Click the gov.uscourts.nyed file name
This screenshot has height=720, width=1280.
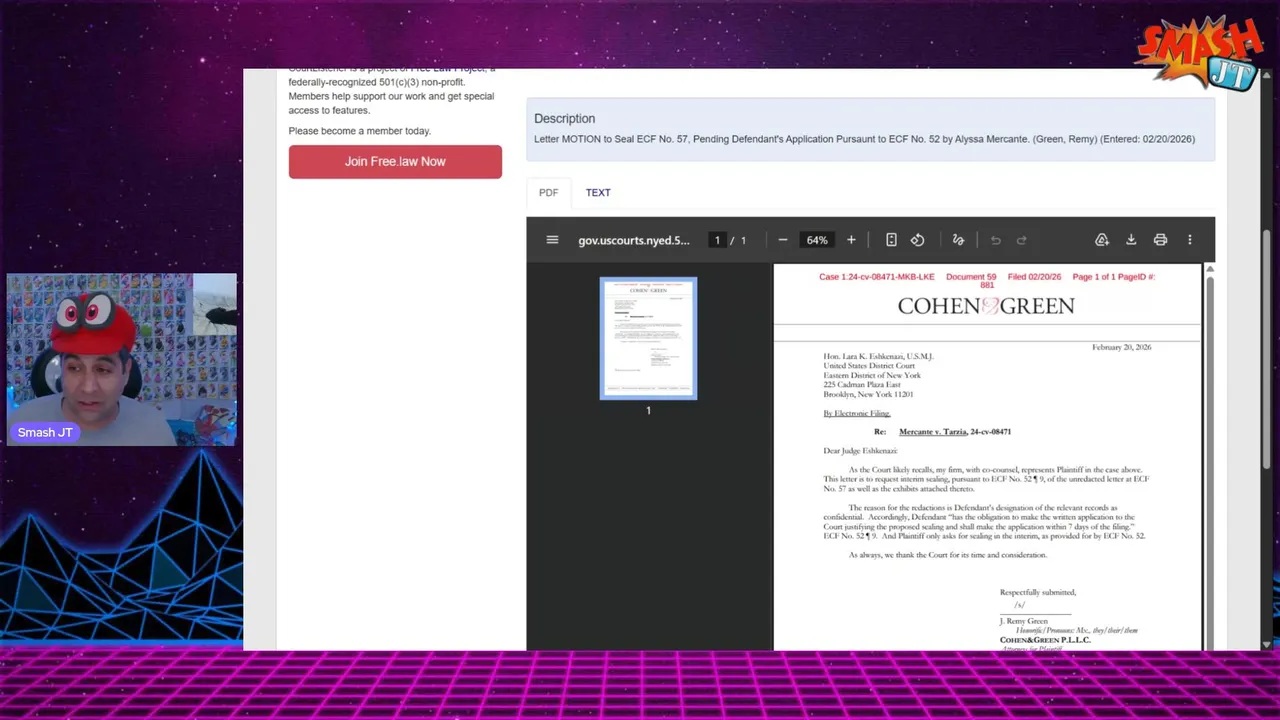pos(634,240)
